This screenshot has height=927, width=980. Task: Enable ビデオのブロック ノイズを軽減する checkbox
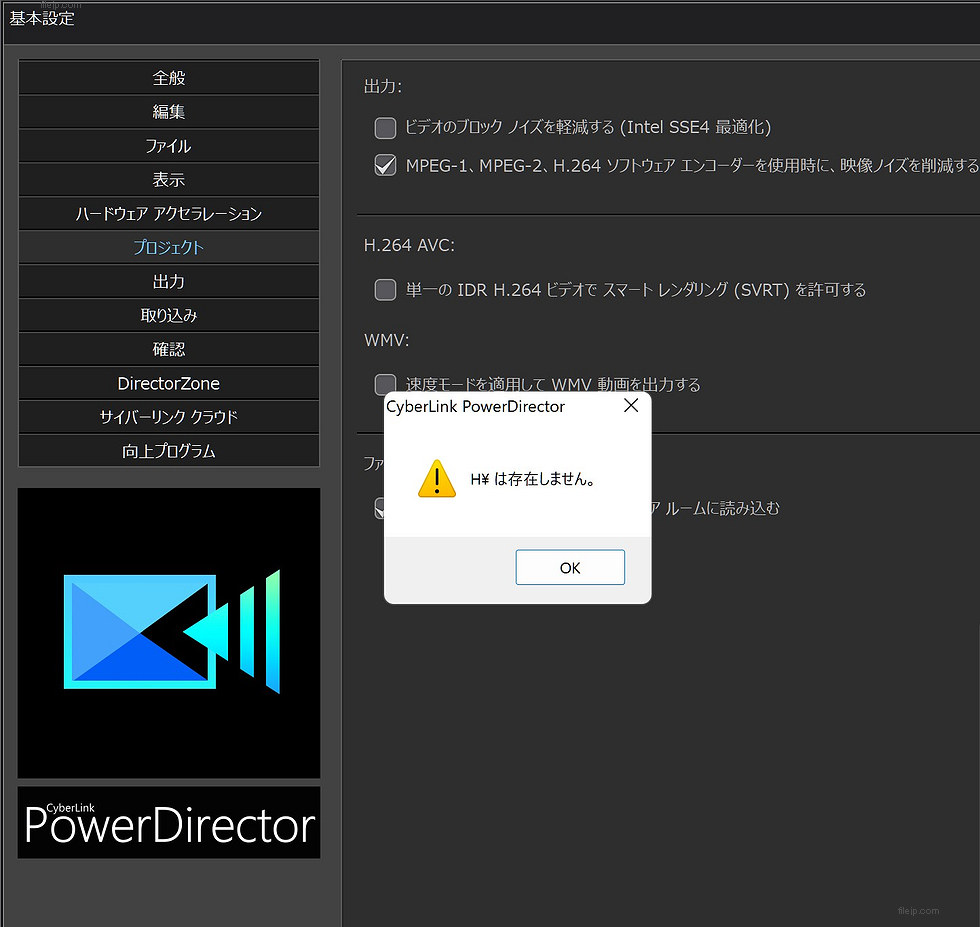point(385,128)
